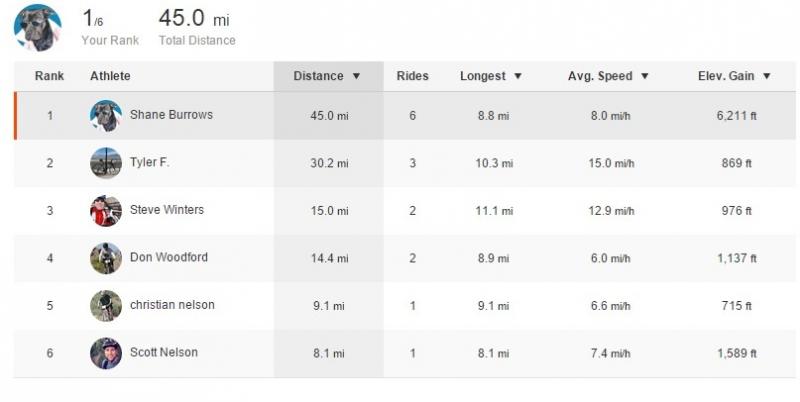Open Tyler F.'s avatar picture
Screen dimensions: 800x402
[106, 163]
